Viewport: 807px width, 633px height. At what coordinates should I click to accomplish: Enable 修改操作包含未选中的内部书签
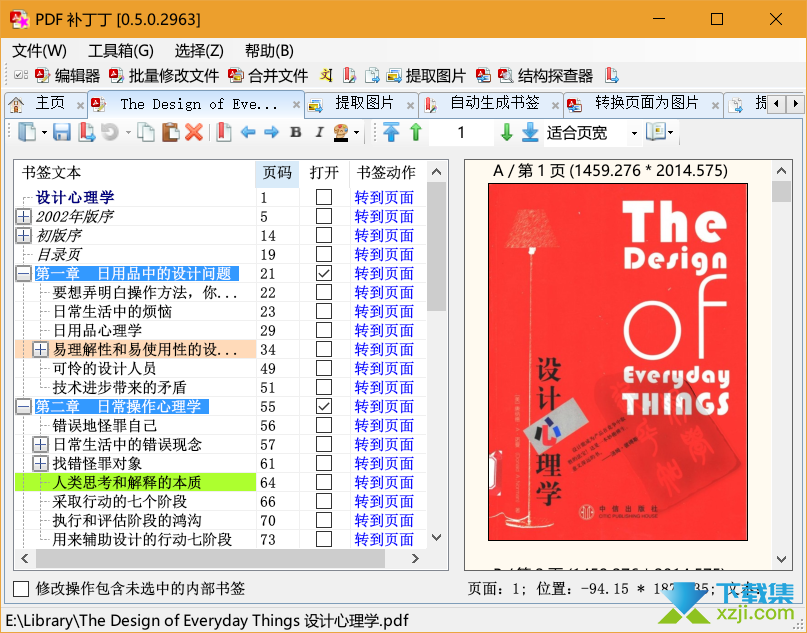pyautogui.click(x=21, y=589)
